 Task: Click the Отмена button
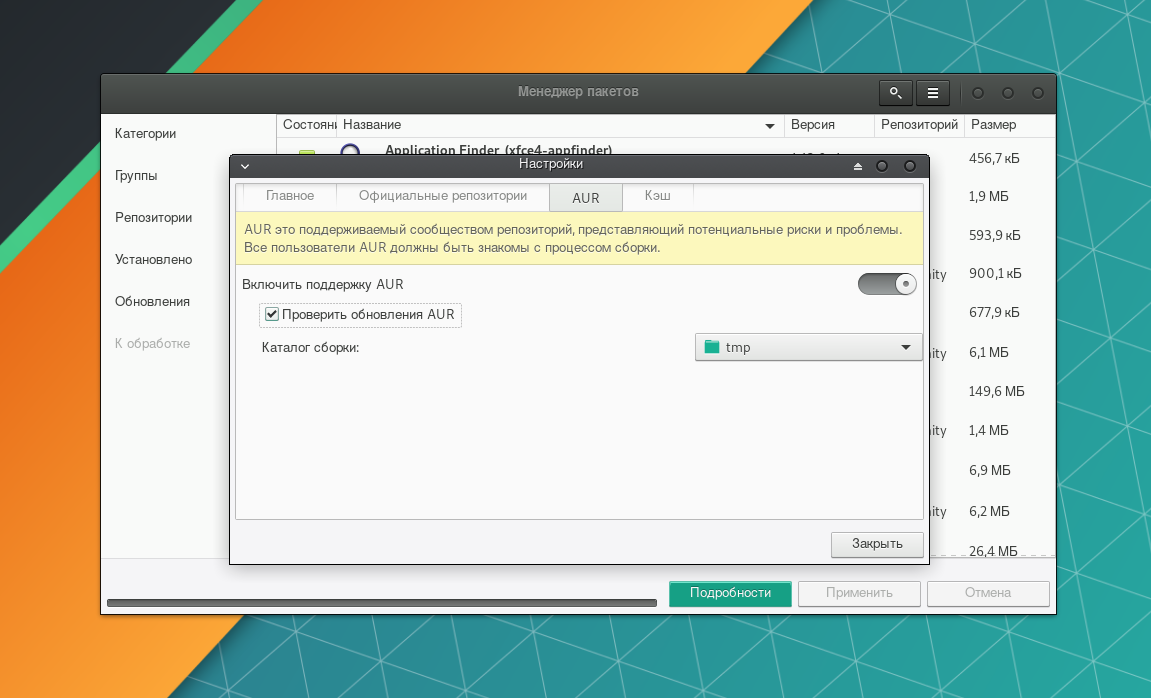(988, 593)
